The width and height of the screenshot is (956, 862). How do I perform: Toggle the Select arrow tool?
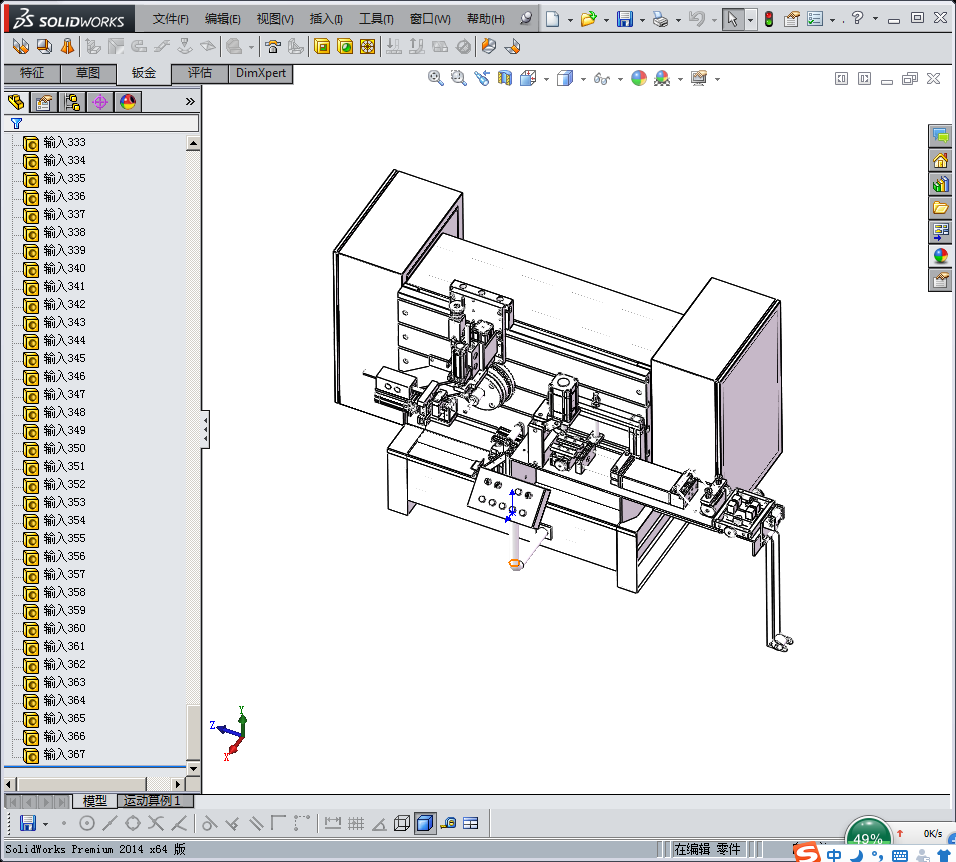[x=733, y=19]
